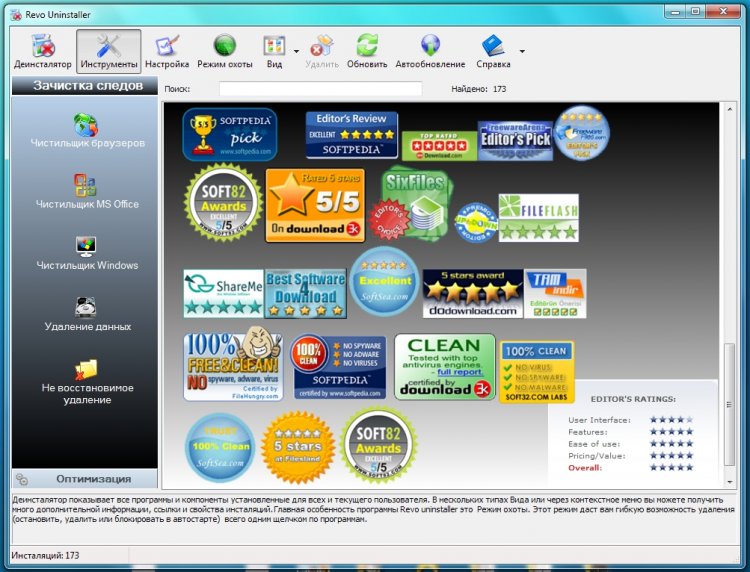Click the Pricing/Value rating row
Viewport: 750px width, 572px height.
click(630, 456)
